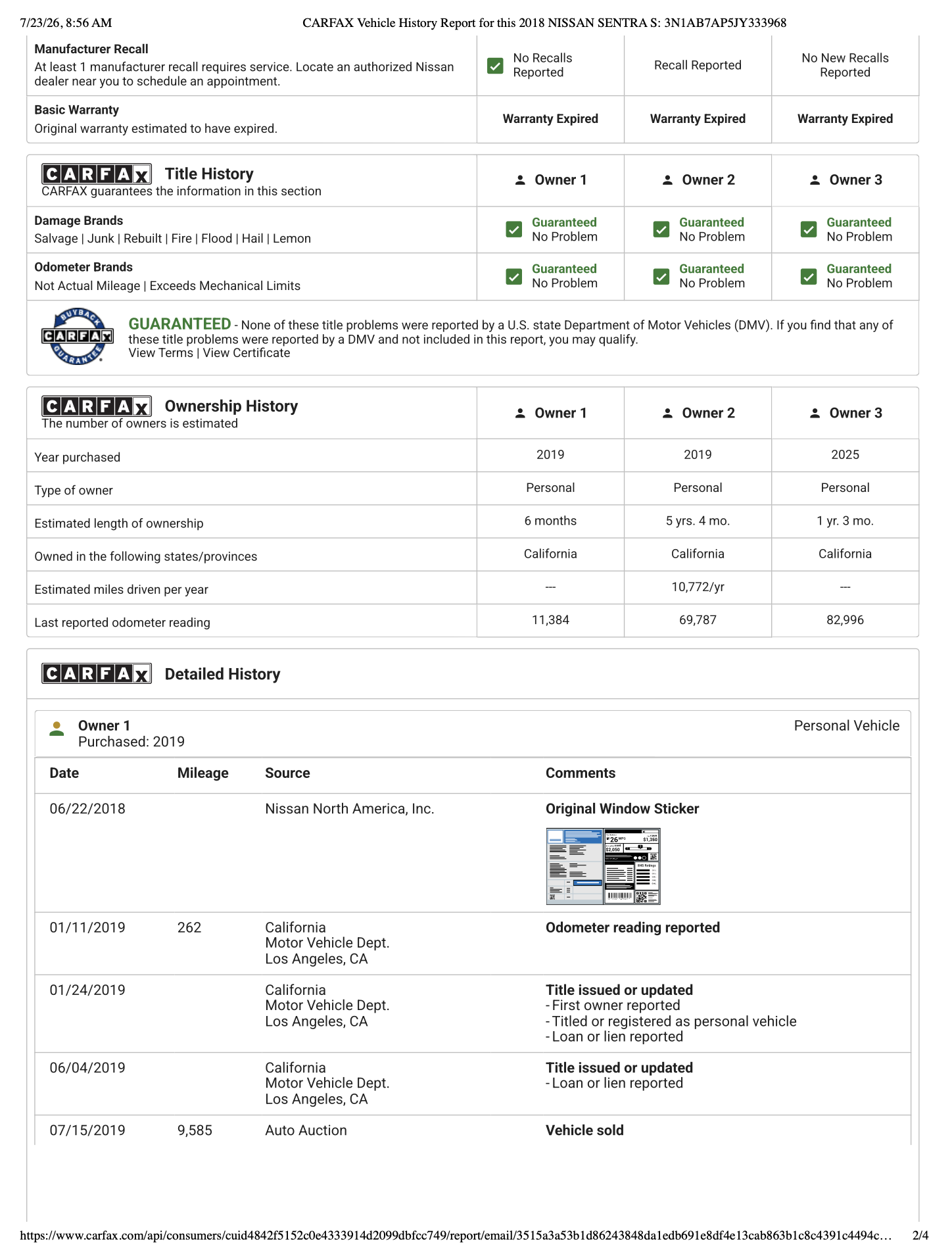Screen dimensions: 952x1256
Task: Click the green person icon in Detailed History
Action: pyautogui.click(x=57, y=729)
